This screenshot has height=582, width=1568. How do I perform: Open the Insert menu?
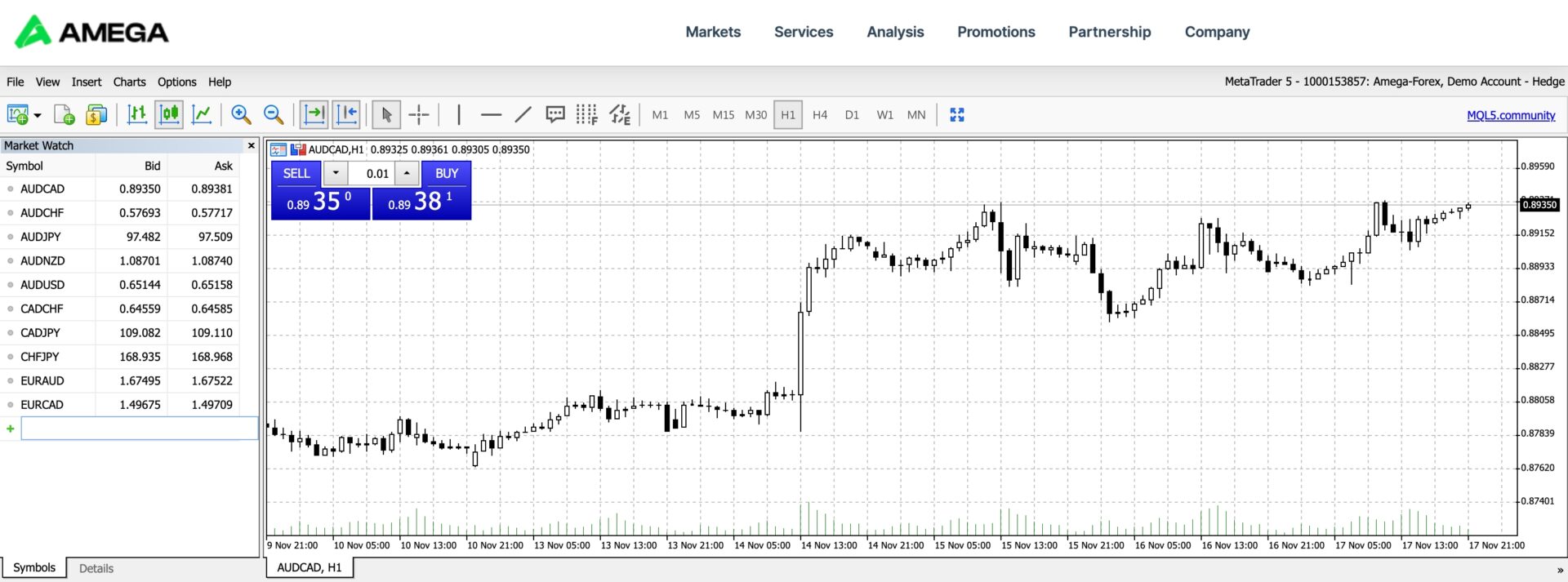pos(87,82)
